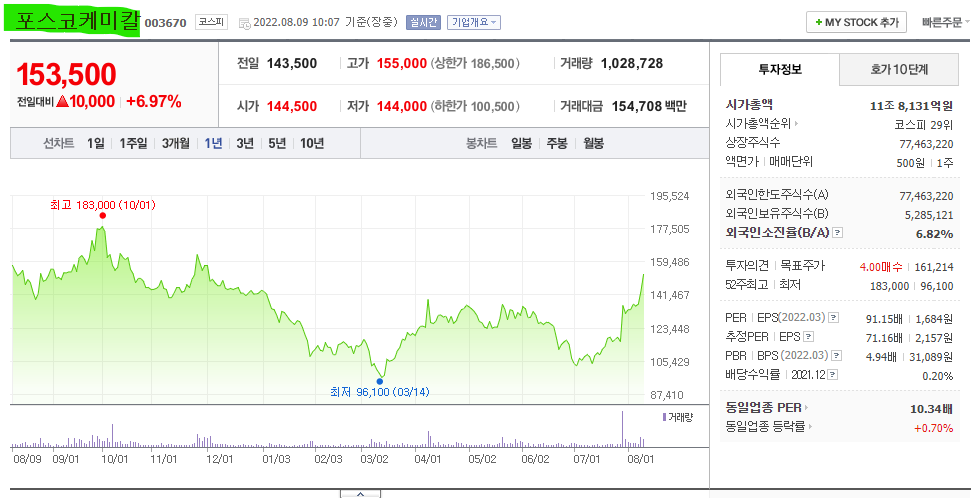Open the 동일업종 PER link
Viewport: 980px width, 498px height.
coord(764,408)
